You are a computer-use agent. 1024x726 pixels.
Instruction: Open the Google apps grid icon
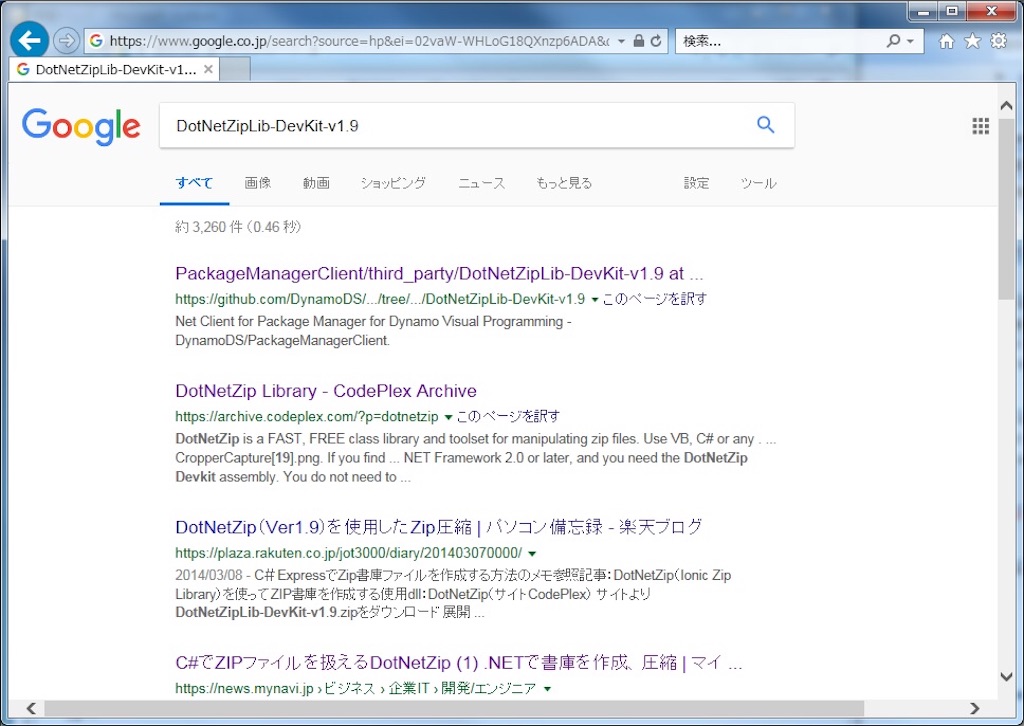(980, 125)
